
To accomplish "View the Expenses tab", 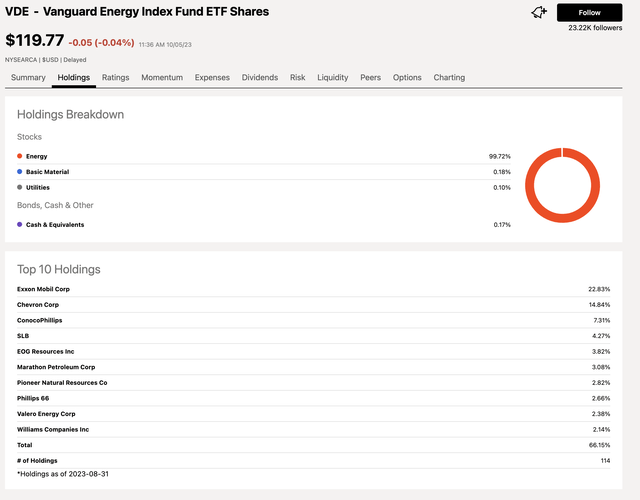I will 212,77.
